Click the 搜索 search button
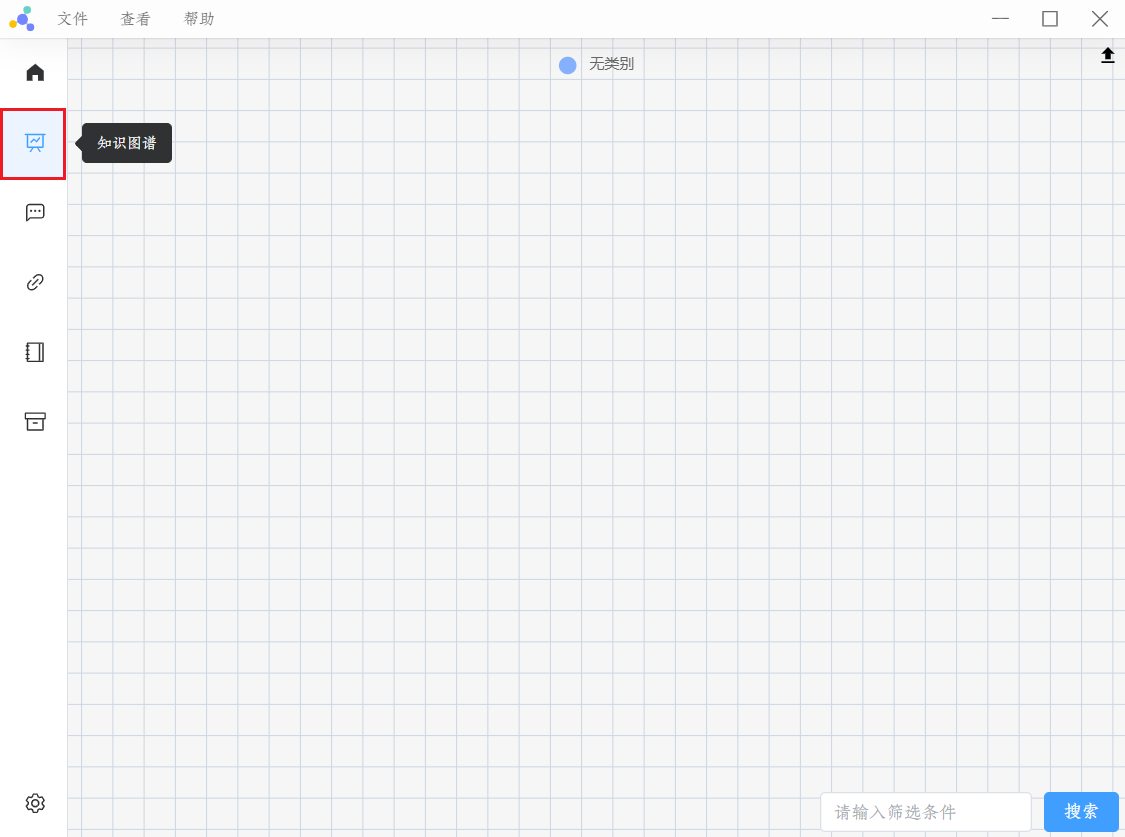Screen dimensions: 1125x837 (1081, 811)
